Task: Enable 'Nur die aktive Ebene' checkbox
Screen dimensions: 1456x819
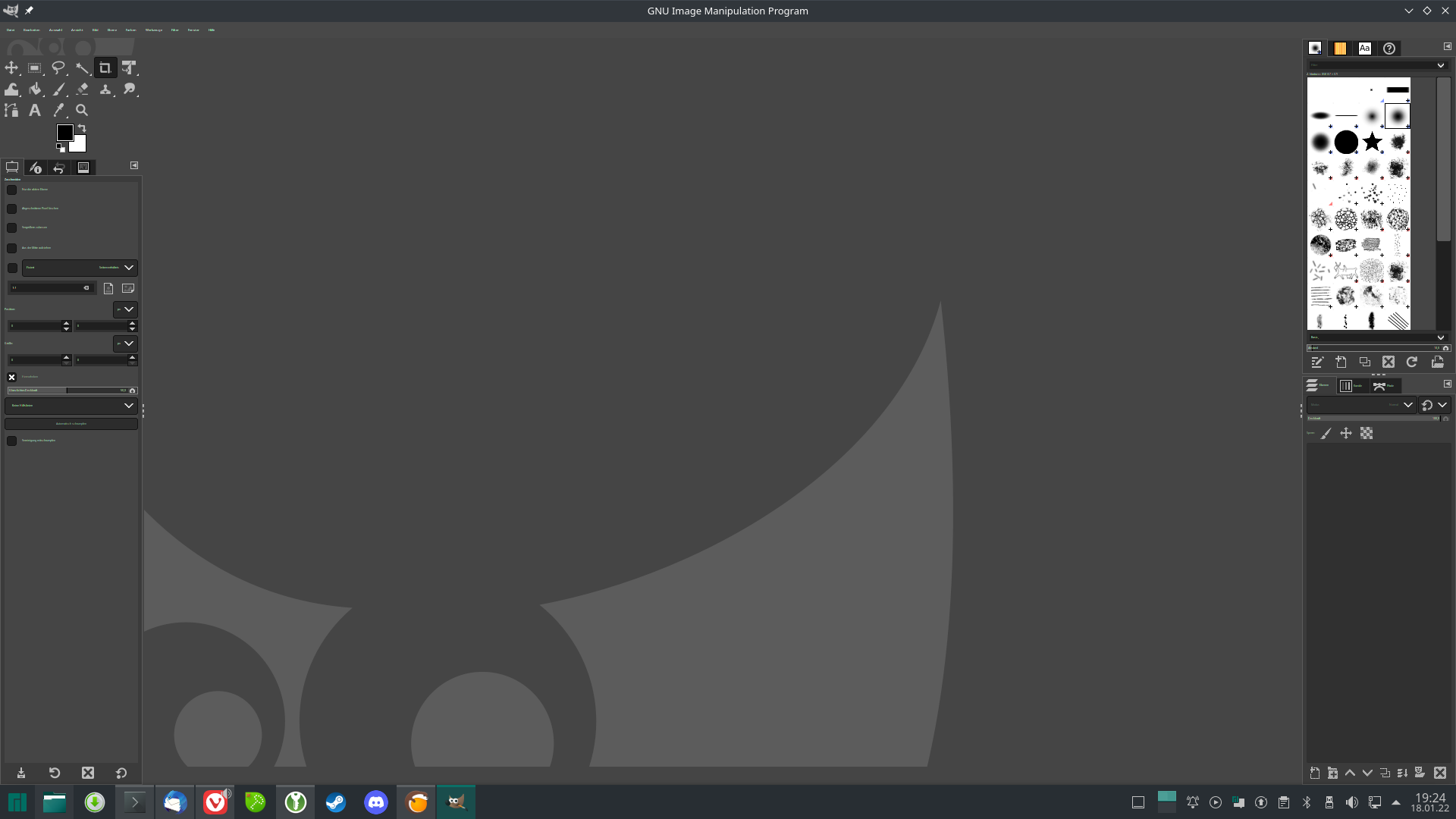Action: tap(12, 190)
